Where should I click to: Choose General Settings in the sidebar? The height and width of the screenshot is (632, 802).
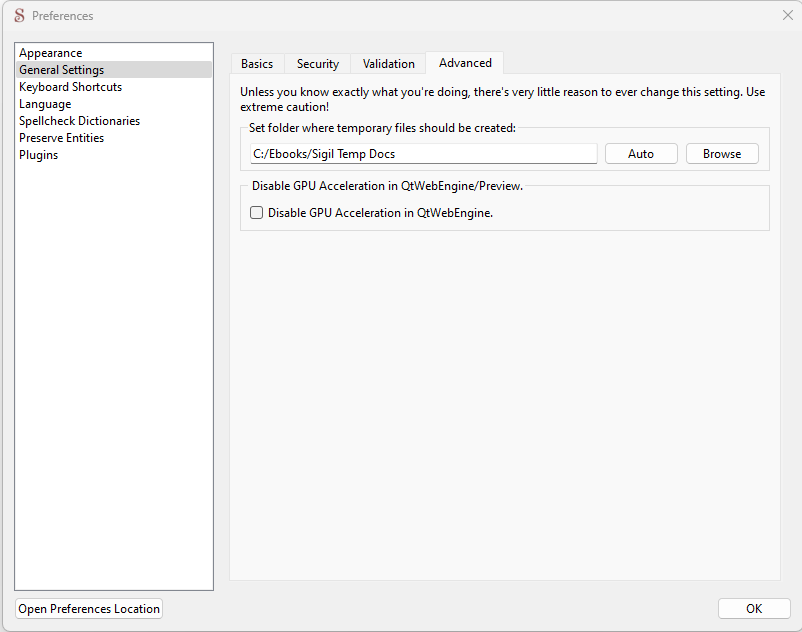pos(62,70)
